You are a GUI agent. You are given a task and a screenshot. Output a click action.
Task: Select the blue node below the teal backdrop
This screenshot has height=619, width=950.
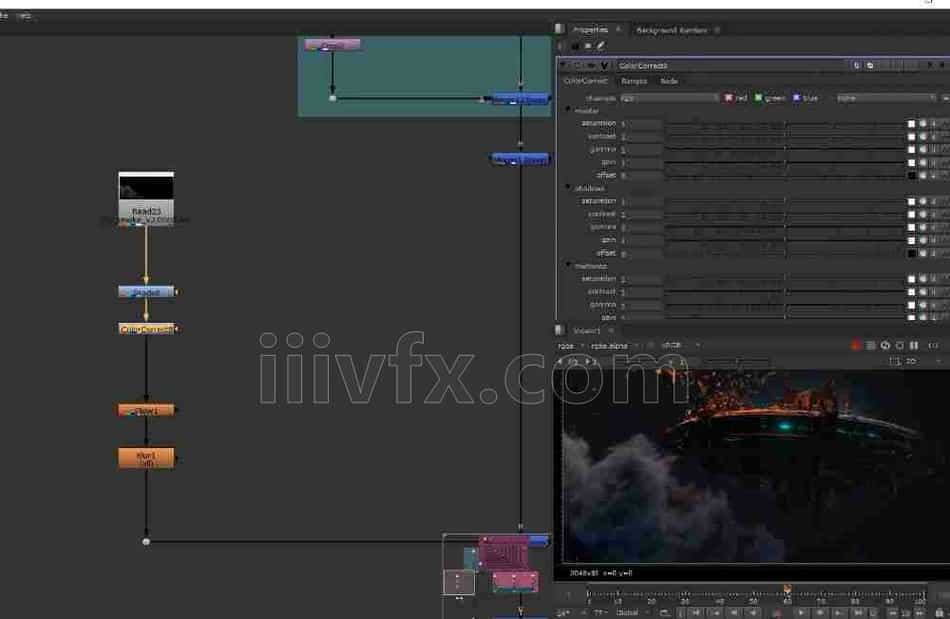click(x=520, y=159)
